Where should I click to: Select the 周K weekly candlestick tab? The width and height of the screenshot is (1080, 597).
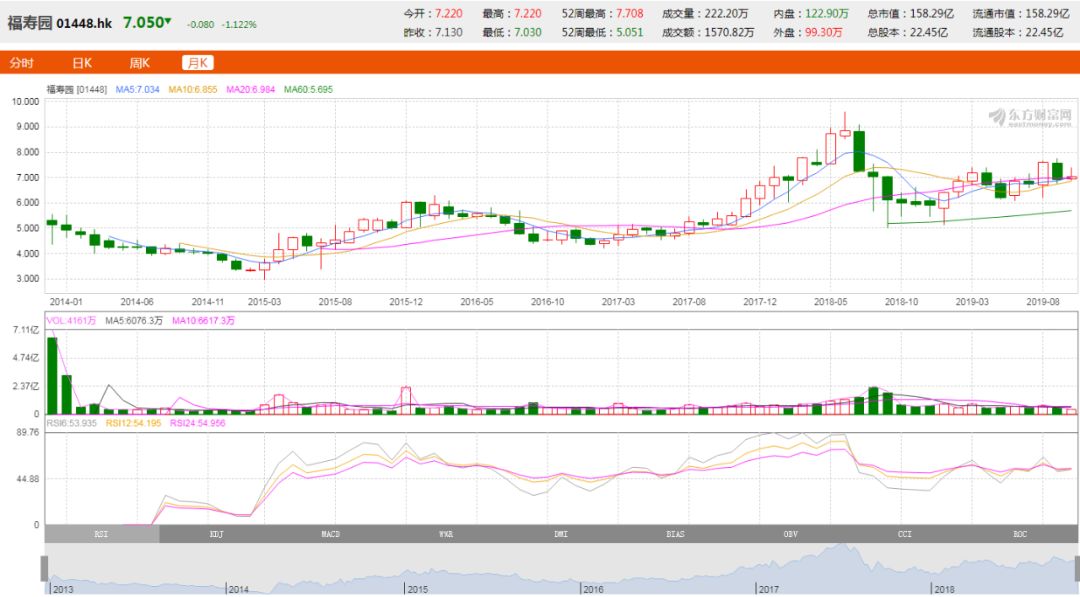139,63
